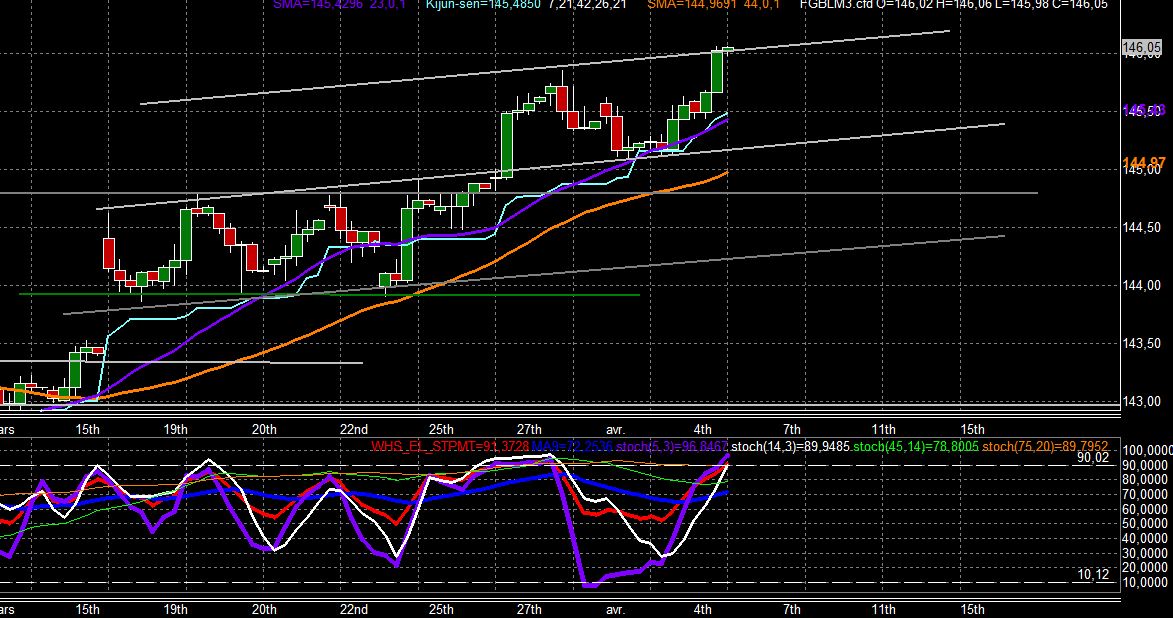Click 4th on the main chart date axis
Image resolution: width=1173 pixels, height=618 pixels.
702,429
